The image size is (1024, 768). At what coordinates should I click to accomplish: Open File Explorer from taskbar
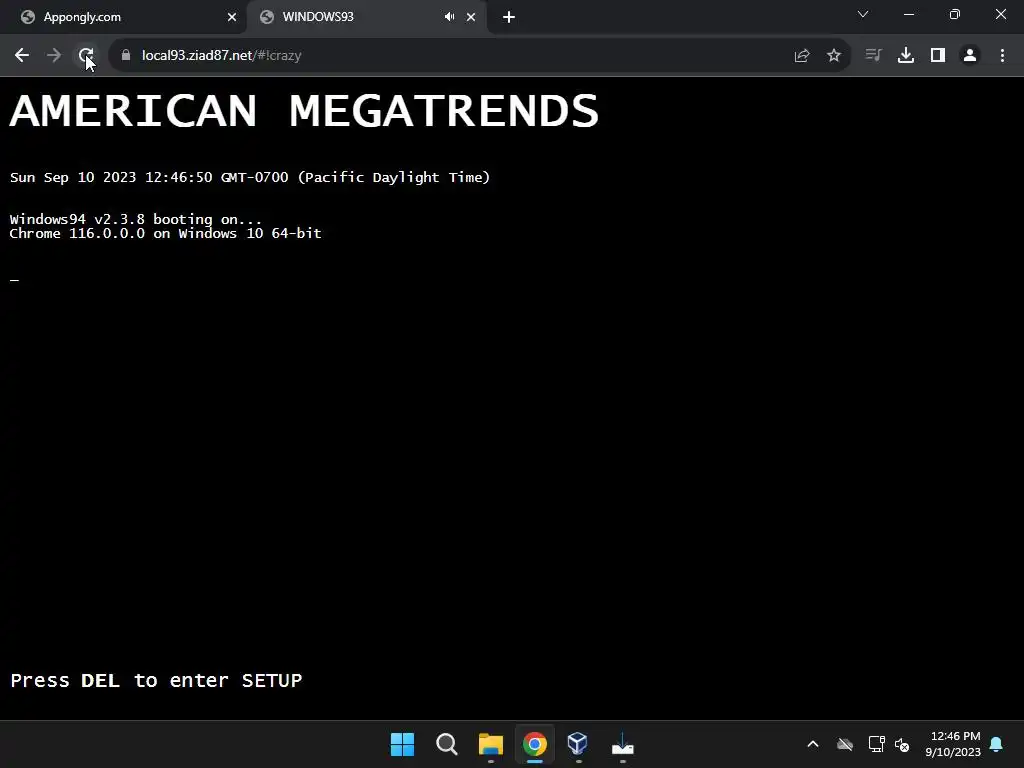pos(490,744)
